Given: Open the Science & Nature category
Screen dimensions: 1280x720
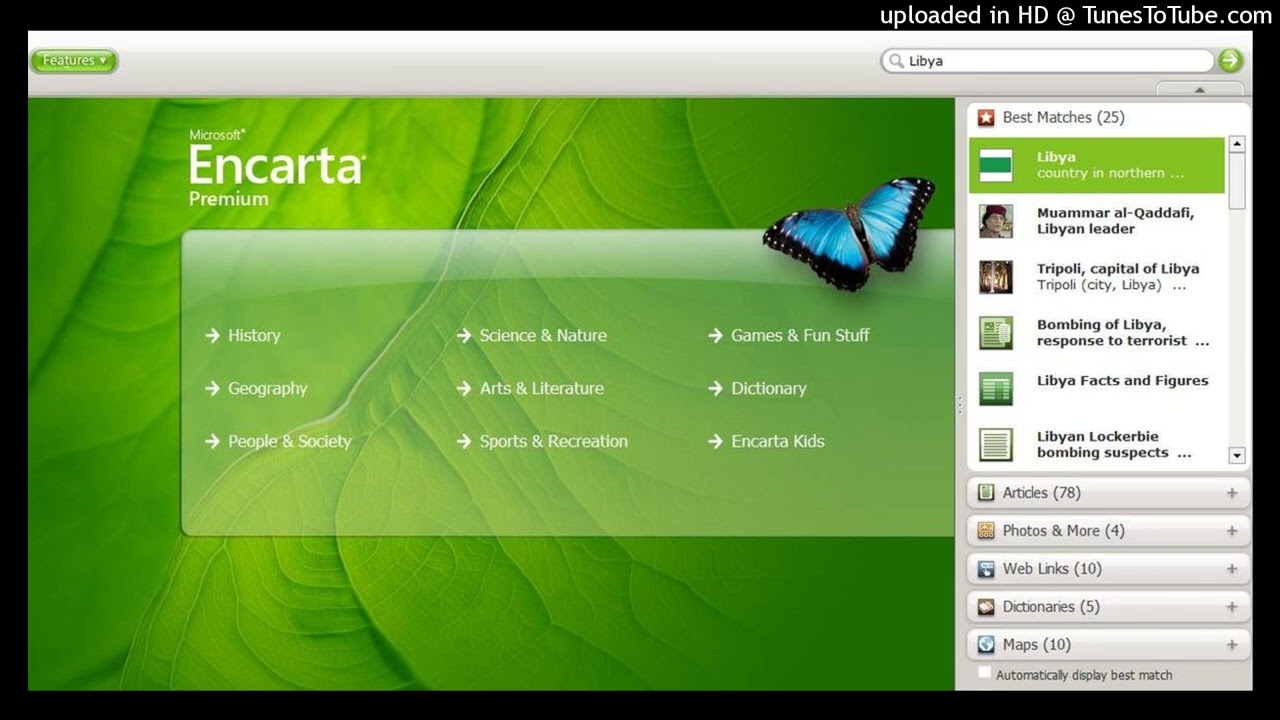Looking at the screenshot, I should point(543,336).
